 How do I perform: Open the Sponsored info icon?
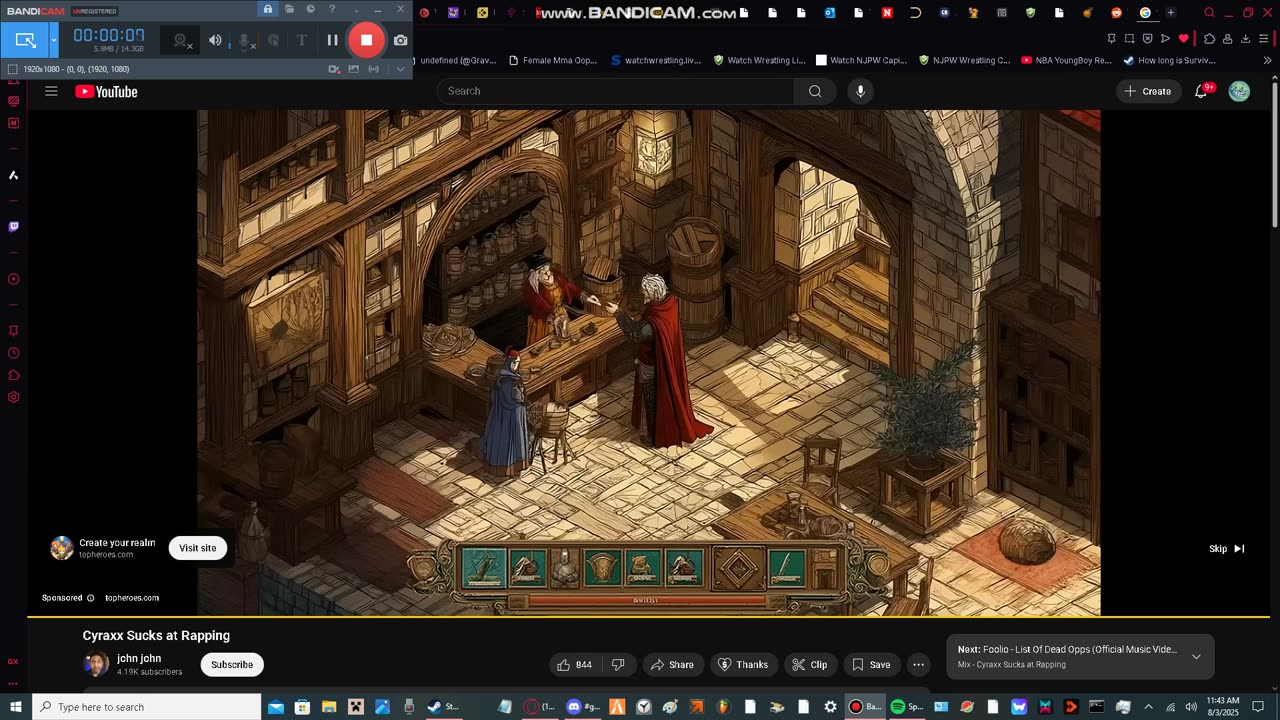tap(90, 598)
